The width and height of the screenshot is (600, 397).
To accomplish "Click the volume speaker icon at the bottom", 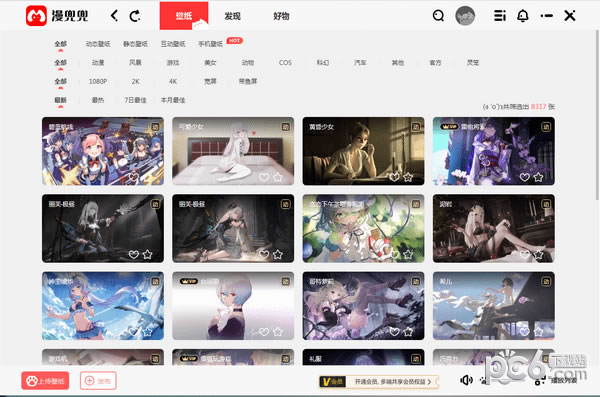I will [466, 380].
